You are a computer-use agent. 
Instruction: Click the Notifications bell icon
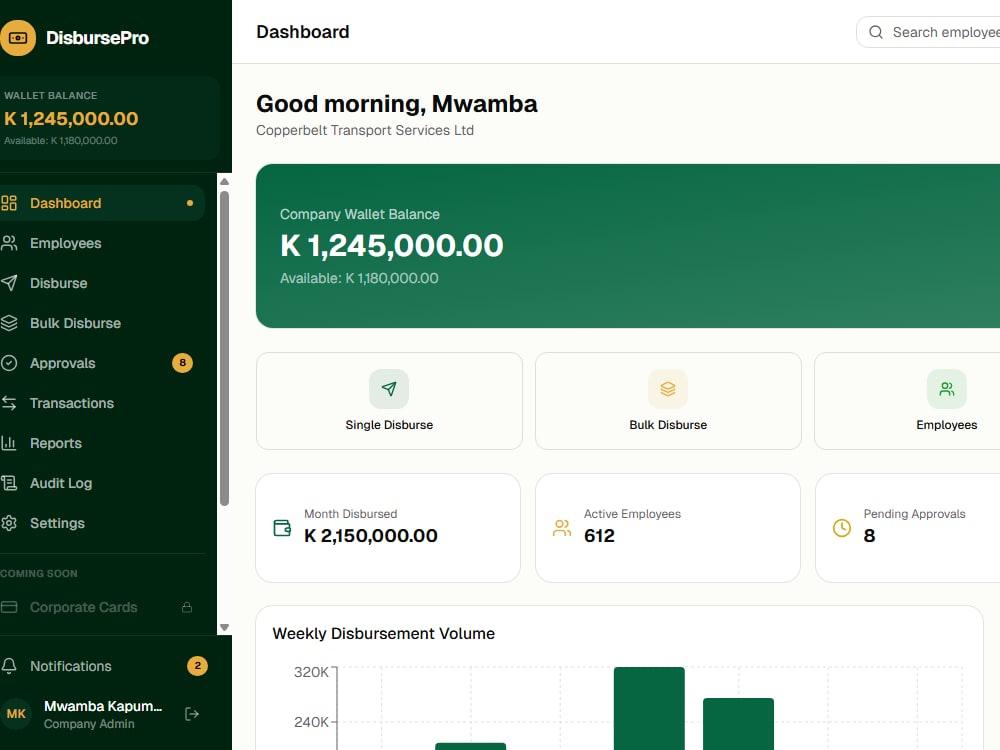[x=9, y=666]
